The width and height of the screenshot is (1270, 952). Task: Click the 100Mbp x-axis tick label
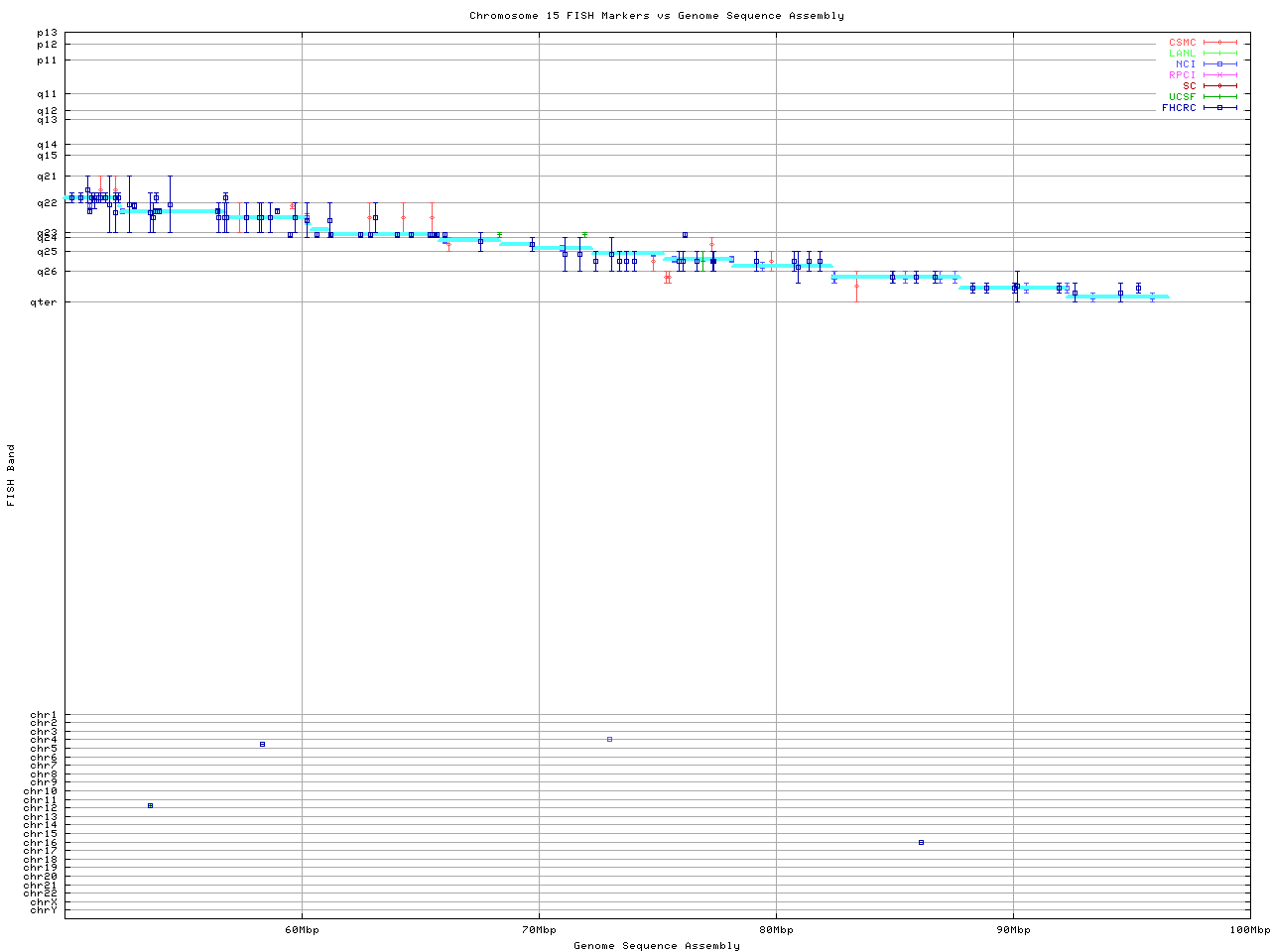[x=1249, y=930]
